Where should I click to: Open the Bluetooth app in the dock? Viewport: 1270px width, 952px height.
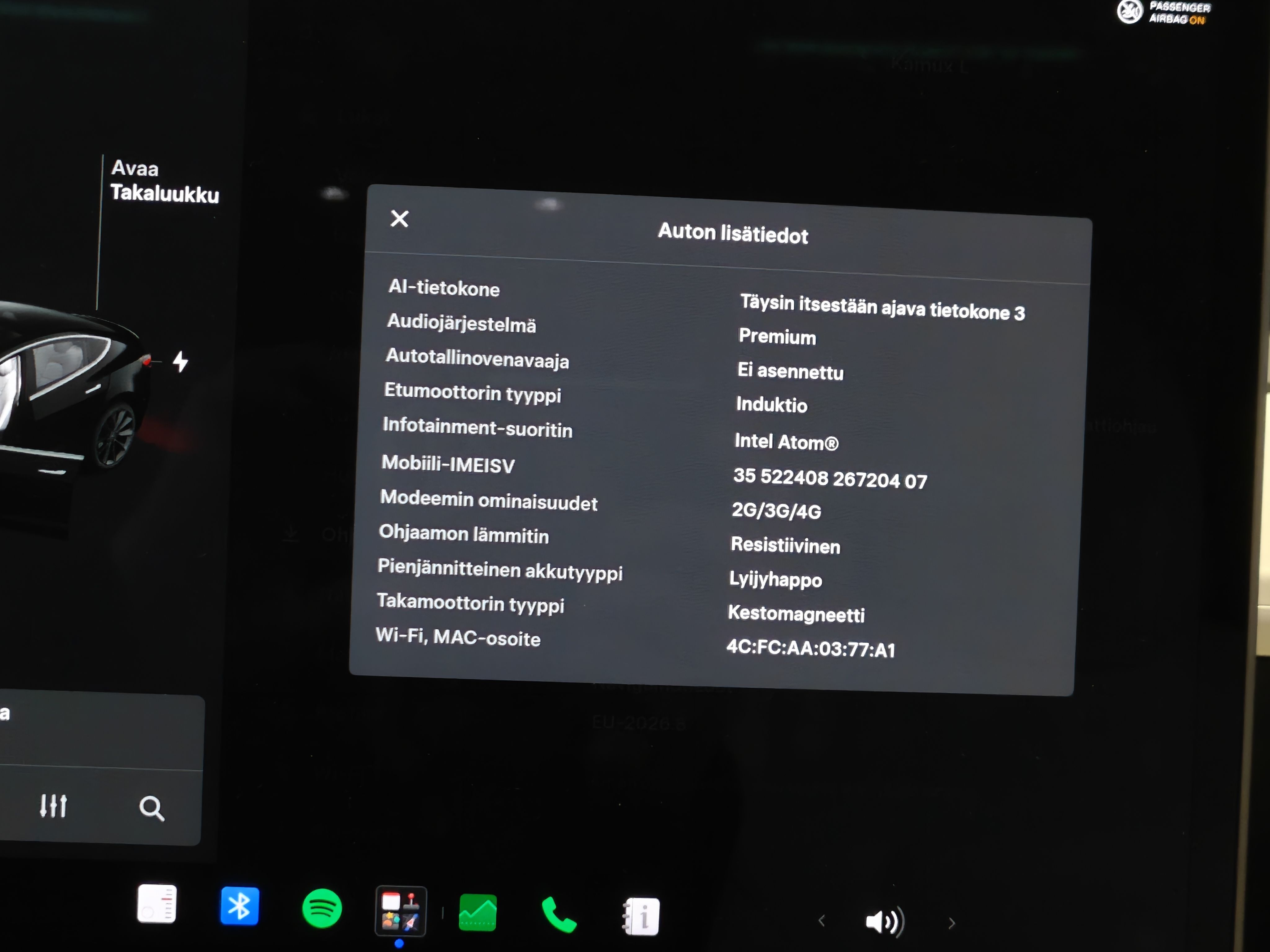click(239, 906)
